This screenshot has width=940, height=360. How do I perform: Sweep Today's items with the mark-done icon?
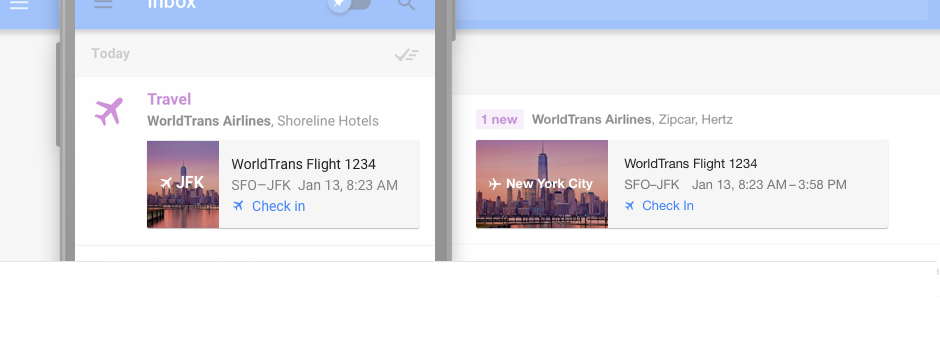coord(406,55)
